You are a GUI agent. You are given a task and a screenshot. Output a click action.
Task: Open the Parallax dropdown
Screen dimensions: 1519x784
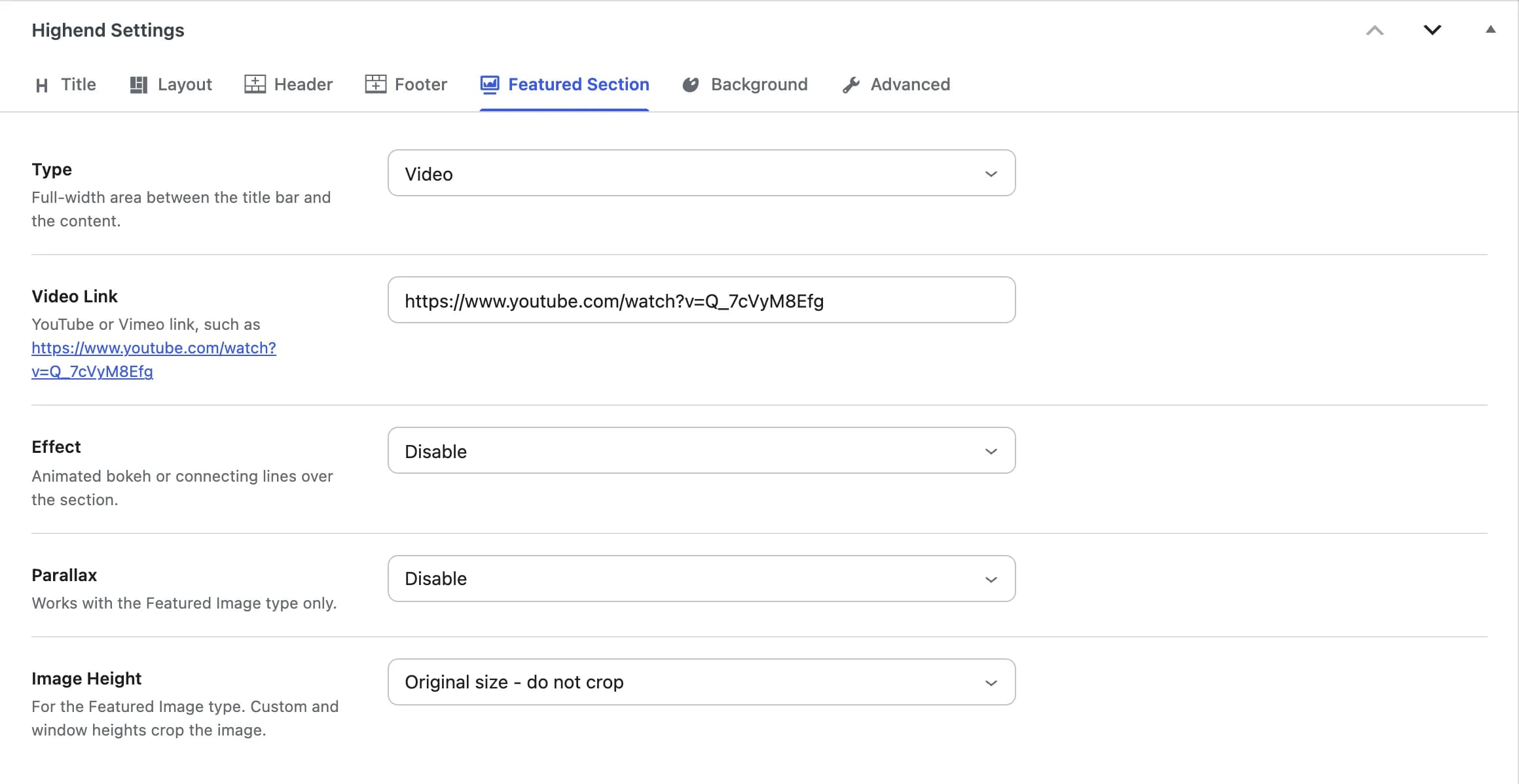(x=701, y=579)
